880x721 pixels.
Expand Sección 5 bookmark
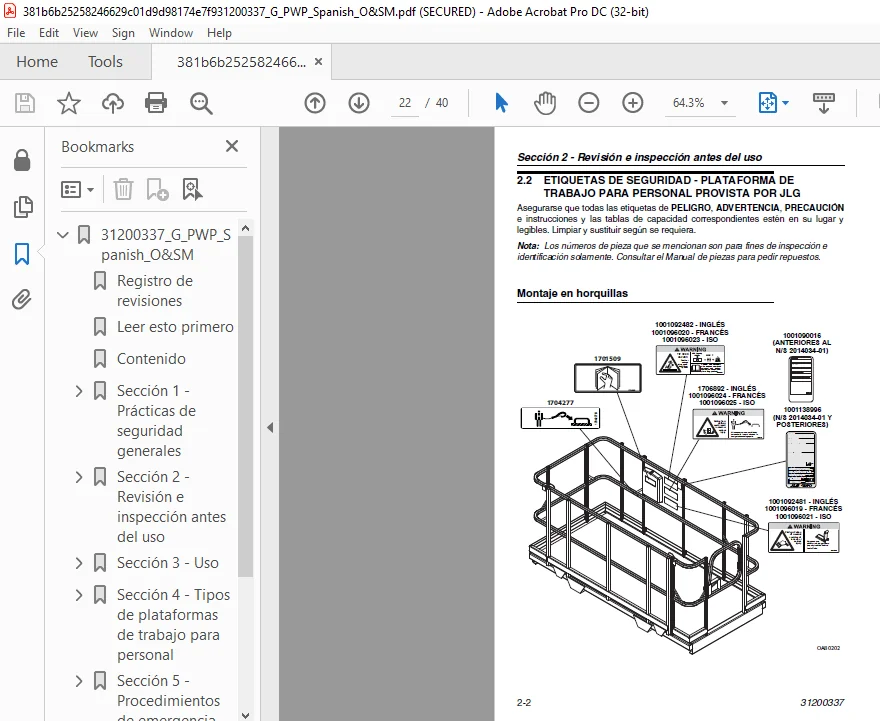coord(79,681)
